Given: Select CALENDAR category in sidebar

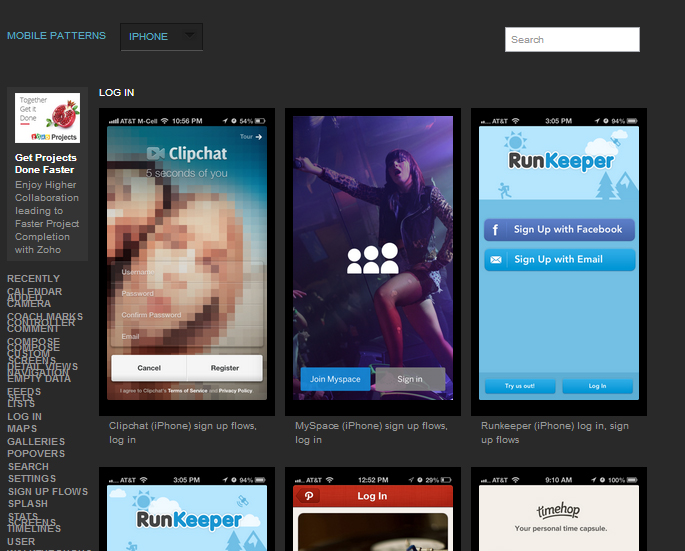Looking at the screenshot, I should click(35, 291).
